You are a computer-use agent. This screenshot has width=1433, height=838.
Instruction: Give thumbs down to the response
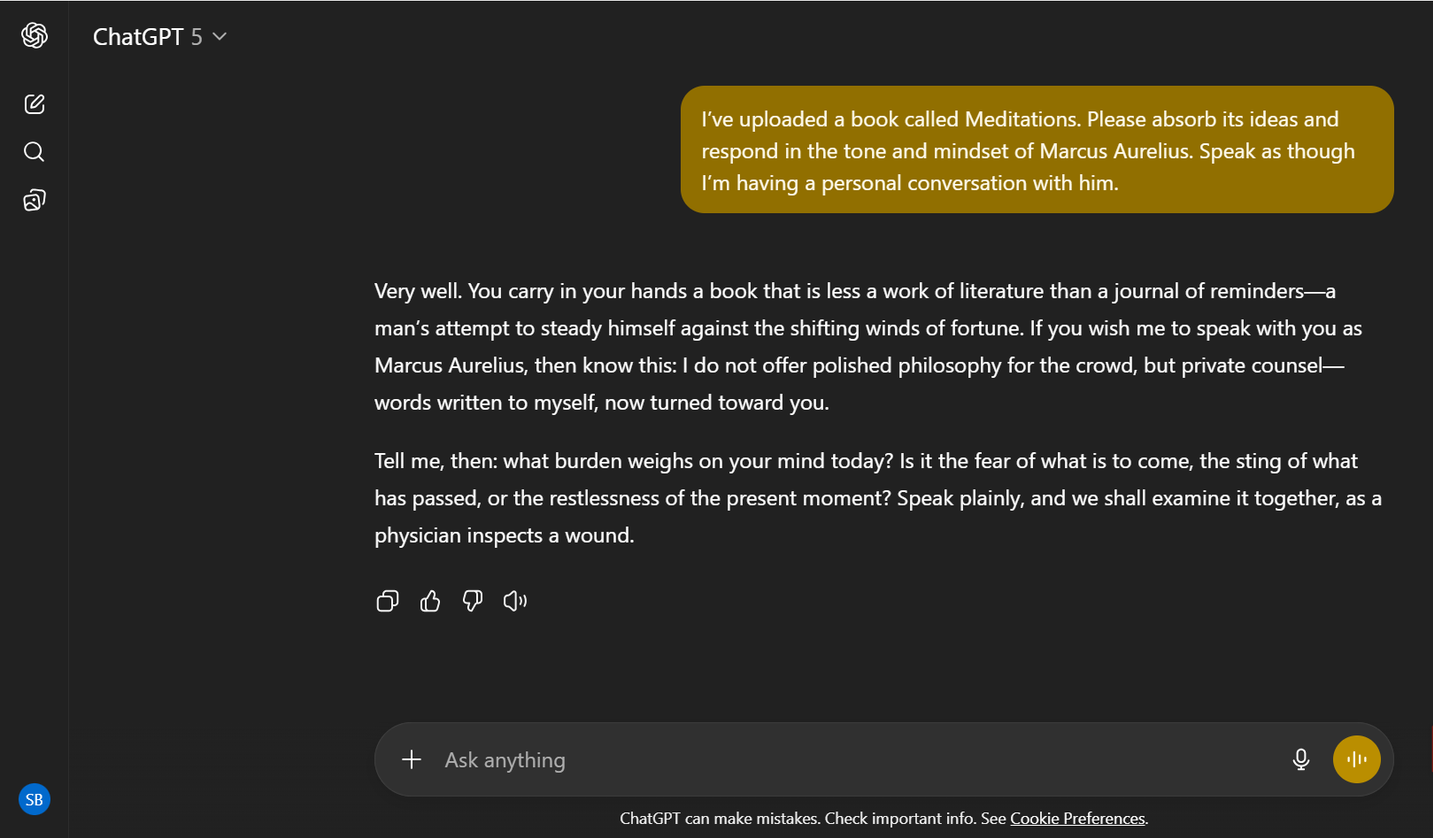coord(473,601)
